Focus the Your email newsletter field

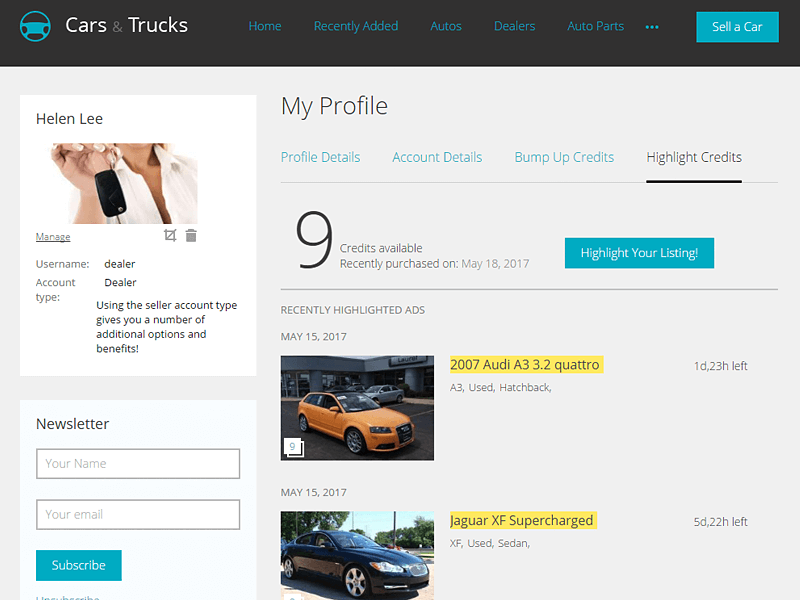[138, 514]
